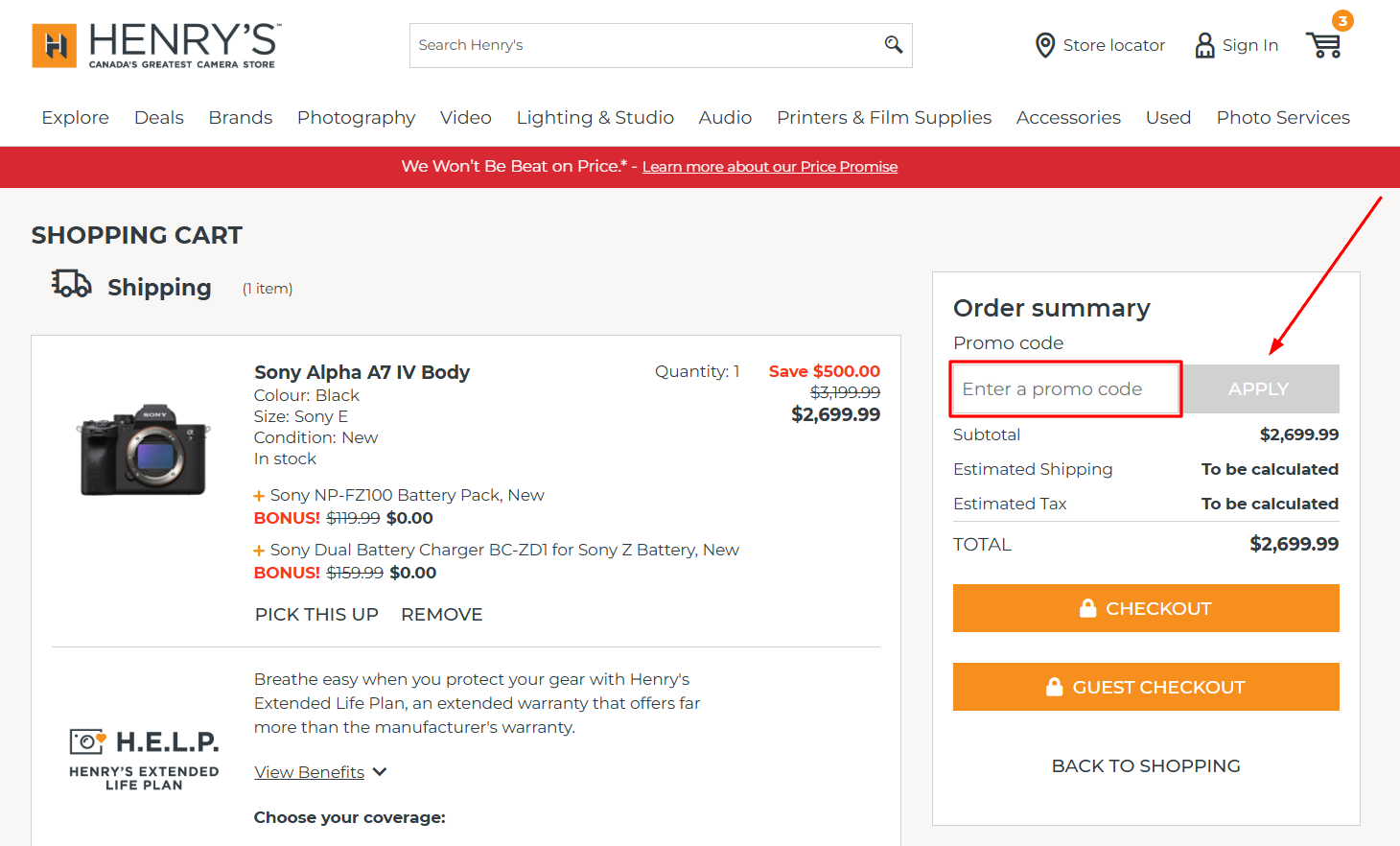Click the (1 item) text
1400x846 pixels.
coord(268,289)
